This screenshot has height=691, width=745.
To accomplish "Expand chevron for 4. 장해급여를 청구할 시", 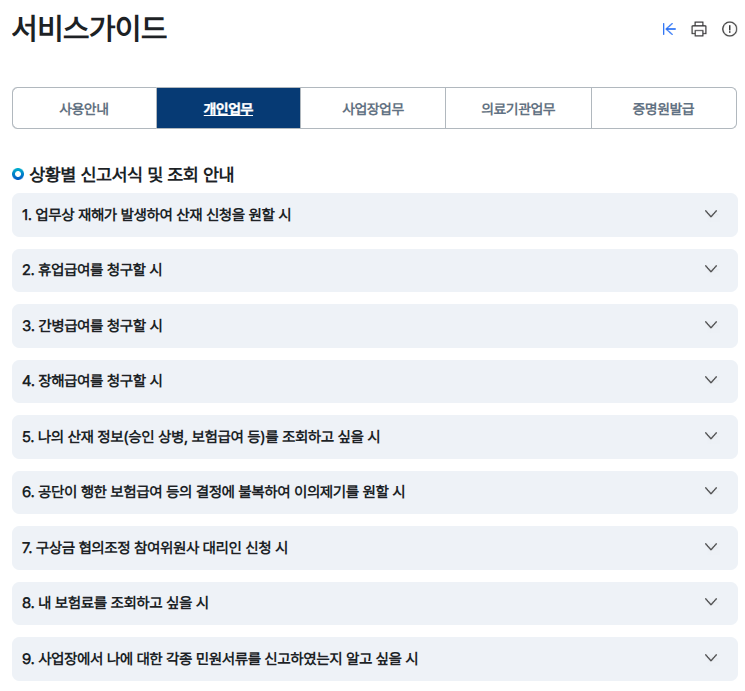I will [711, 380].
